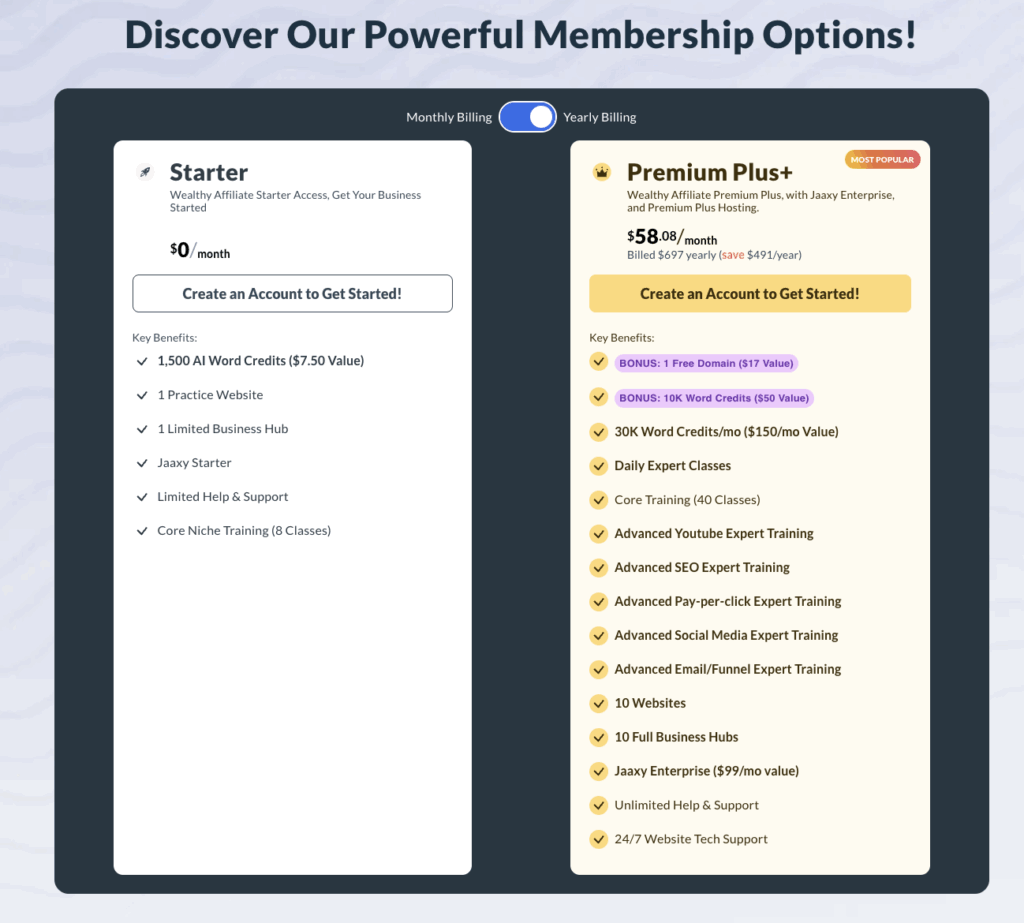Viewport: 1024px width, 923px height.
Task: Click checkmark beside 1,500 AI Word Credits
Action: click(142, 361)
